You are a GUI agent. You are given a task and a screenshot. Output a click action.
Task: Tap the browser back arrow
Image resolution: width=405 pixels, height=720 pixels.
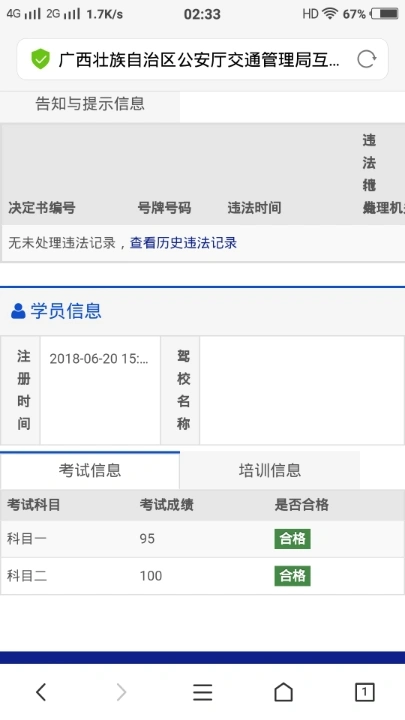(41, 692)
